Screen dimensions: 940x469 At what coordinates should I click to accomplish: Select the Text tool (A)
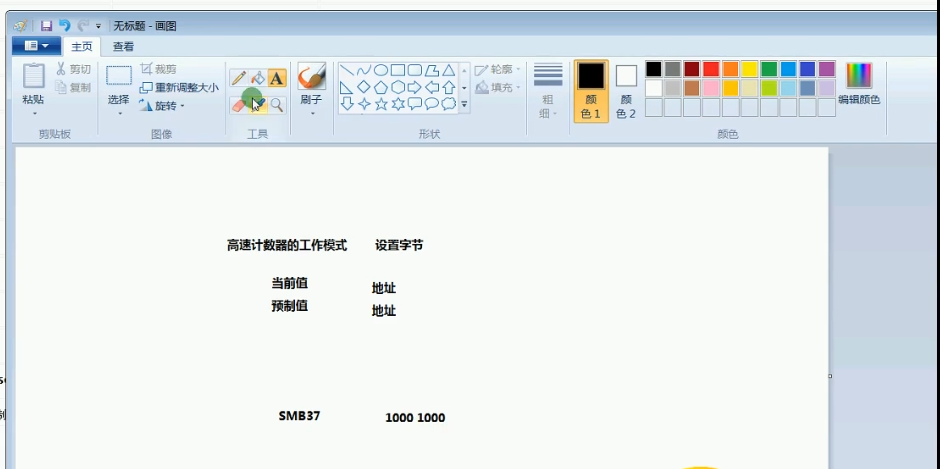(277, 78)
